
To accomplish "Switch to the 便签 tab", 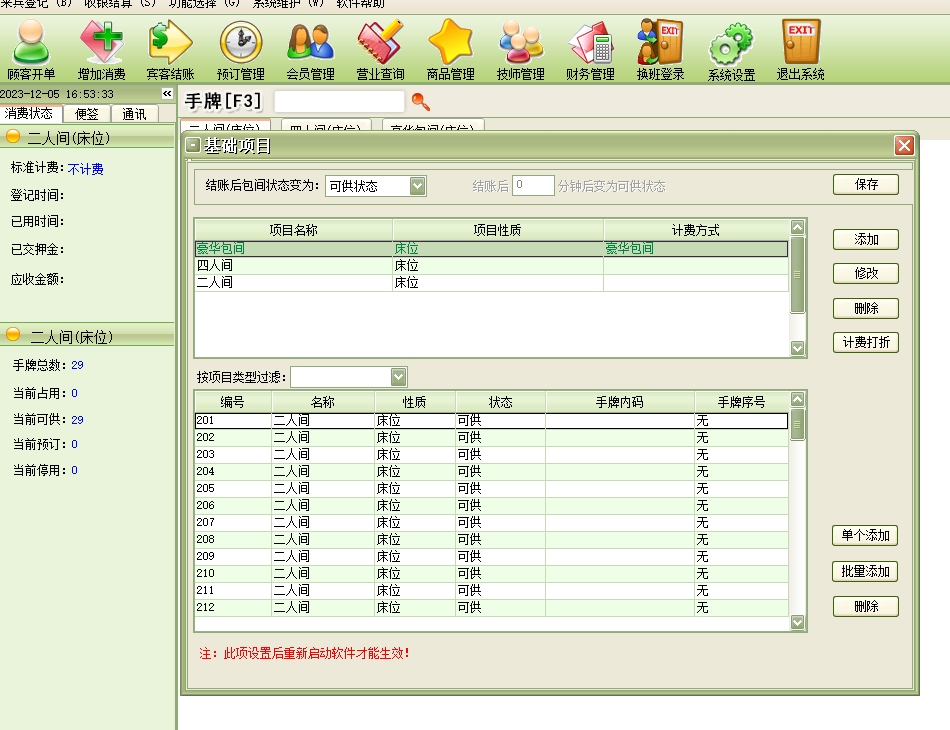I will [87, 114].
